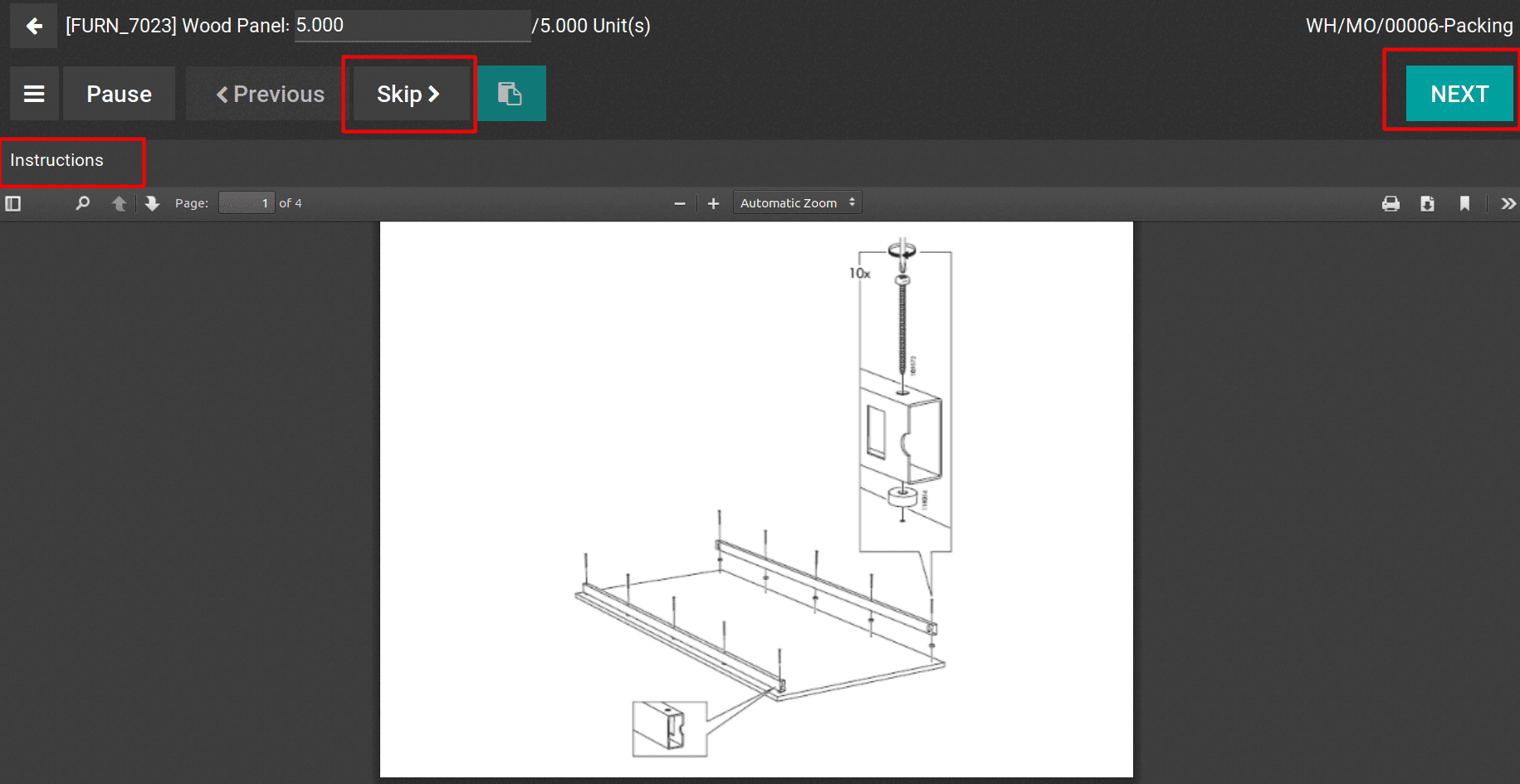Go to next PDF page
Viewport: 1520px width, 784px height.
click(x=152, y=203)
